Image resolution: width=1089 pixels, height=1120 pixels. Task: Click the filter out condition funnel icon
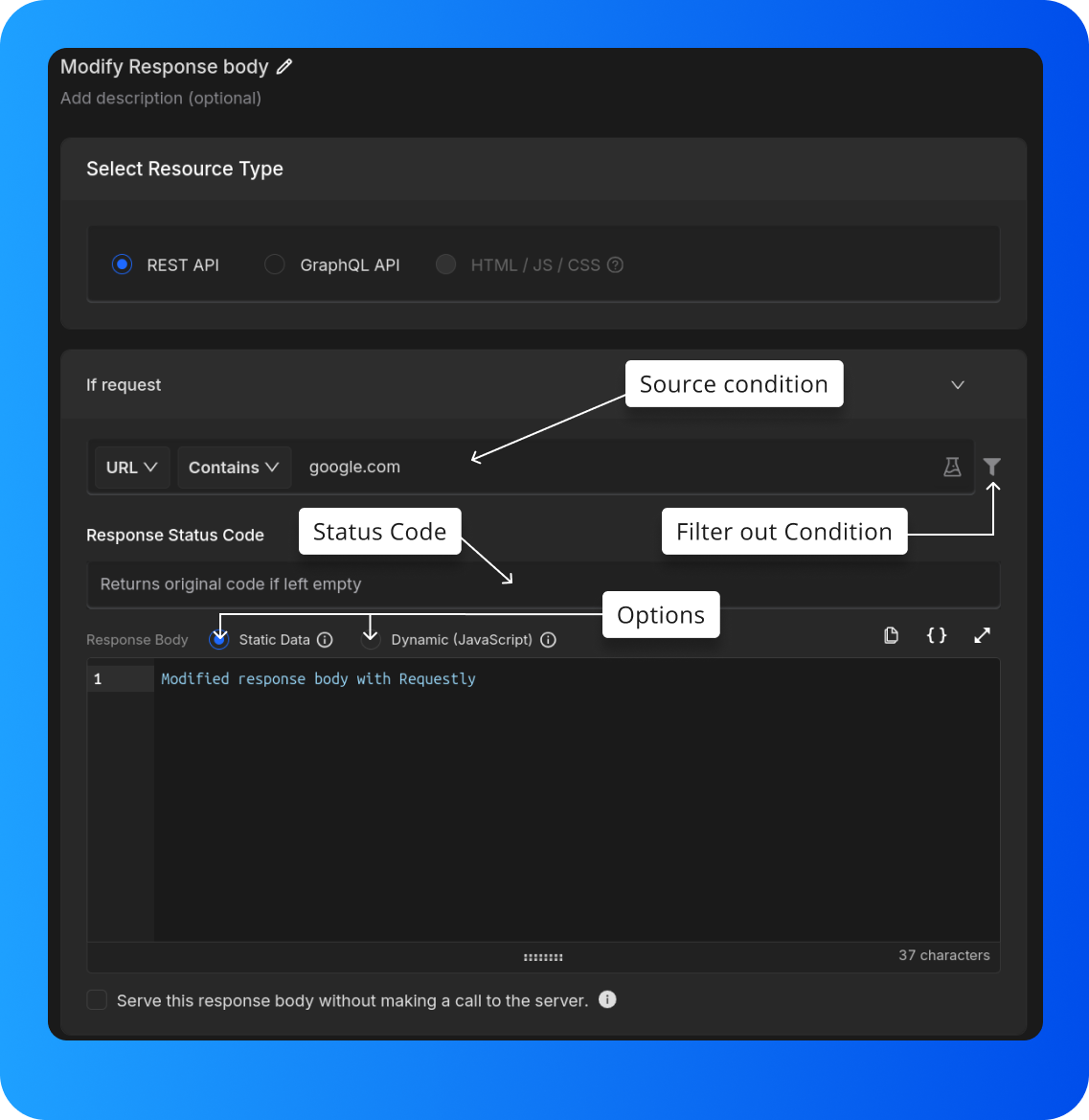[991, 467]
